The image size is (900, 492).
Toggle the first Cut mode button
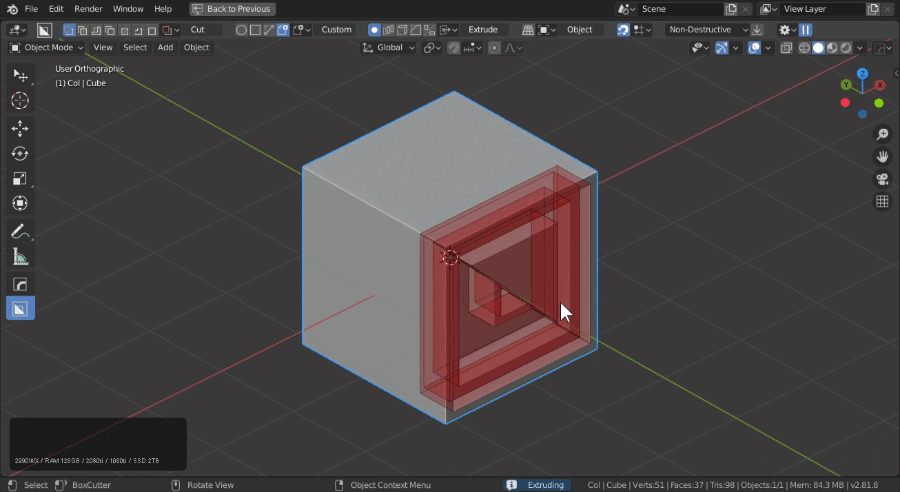click(69, 30)
